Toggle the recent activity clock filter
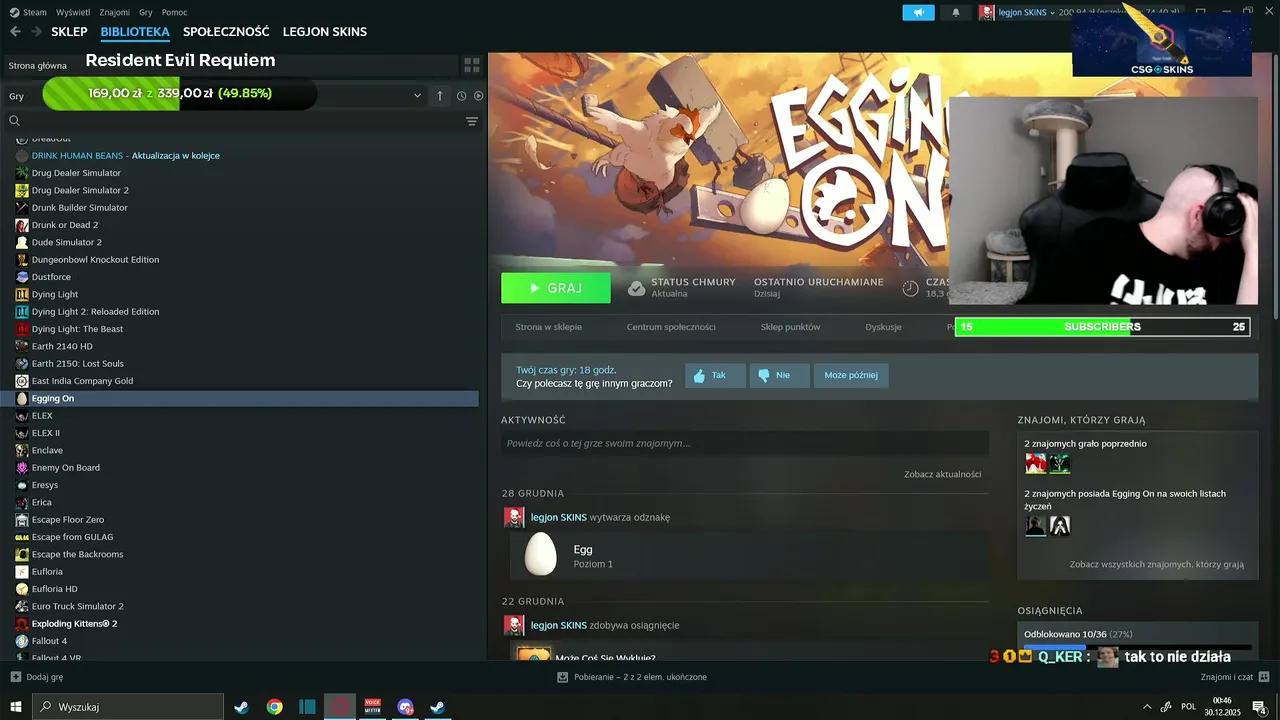The image size is (1280, 720). tap(462, 96)
